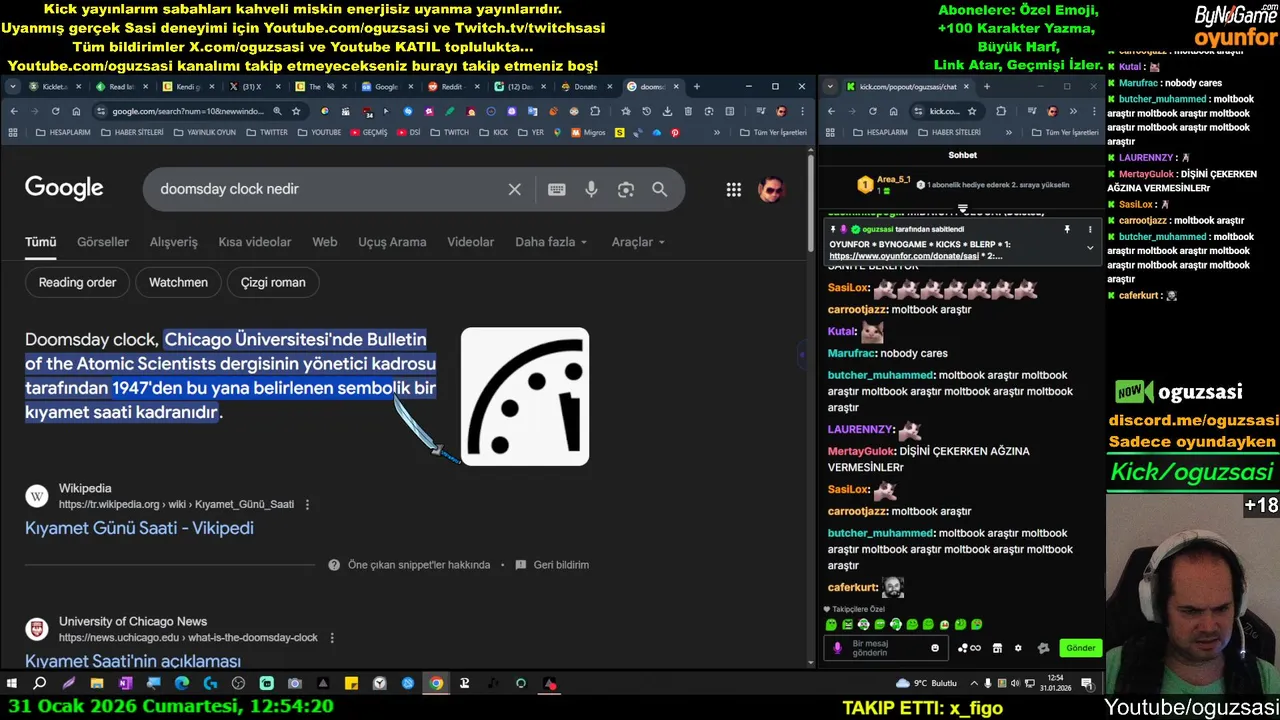The width and height of the screenshot is (1280, 720).
Task: Open pinned message three-dot options
Action: pos(1090,229)
